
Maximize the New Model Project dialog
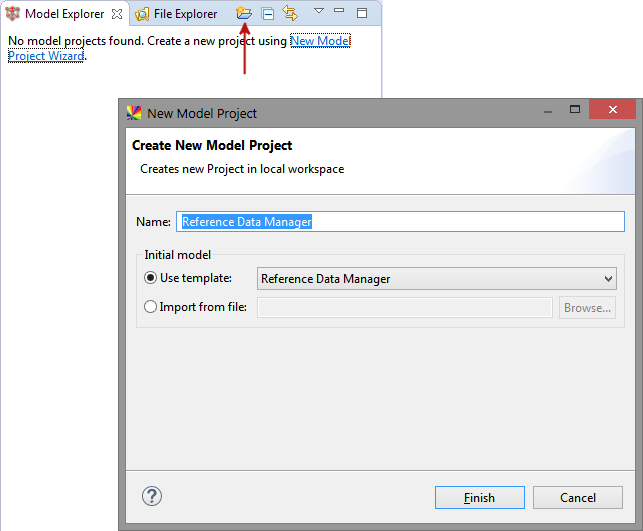[575, 109]
